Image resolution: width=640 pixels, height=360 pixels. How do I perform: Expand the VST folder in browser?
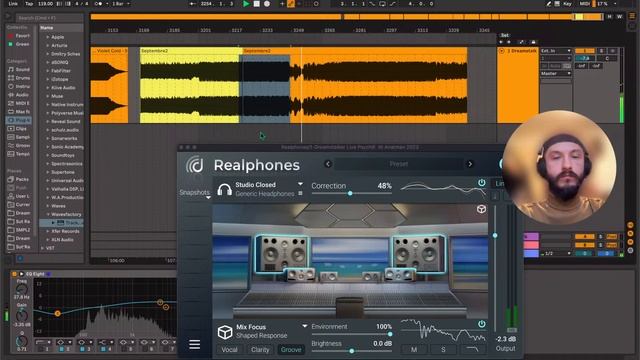42,248
